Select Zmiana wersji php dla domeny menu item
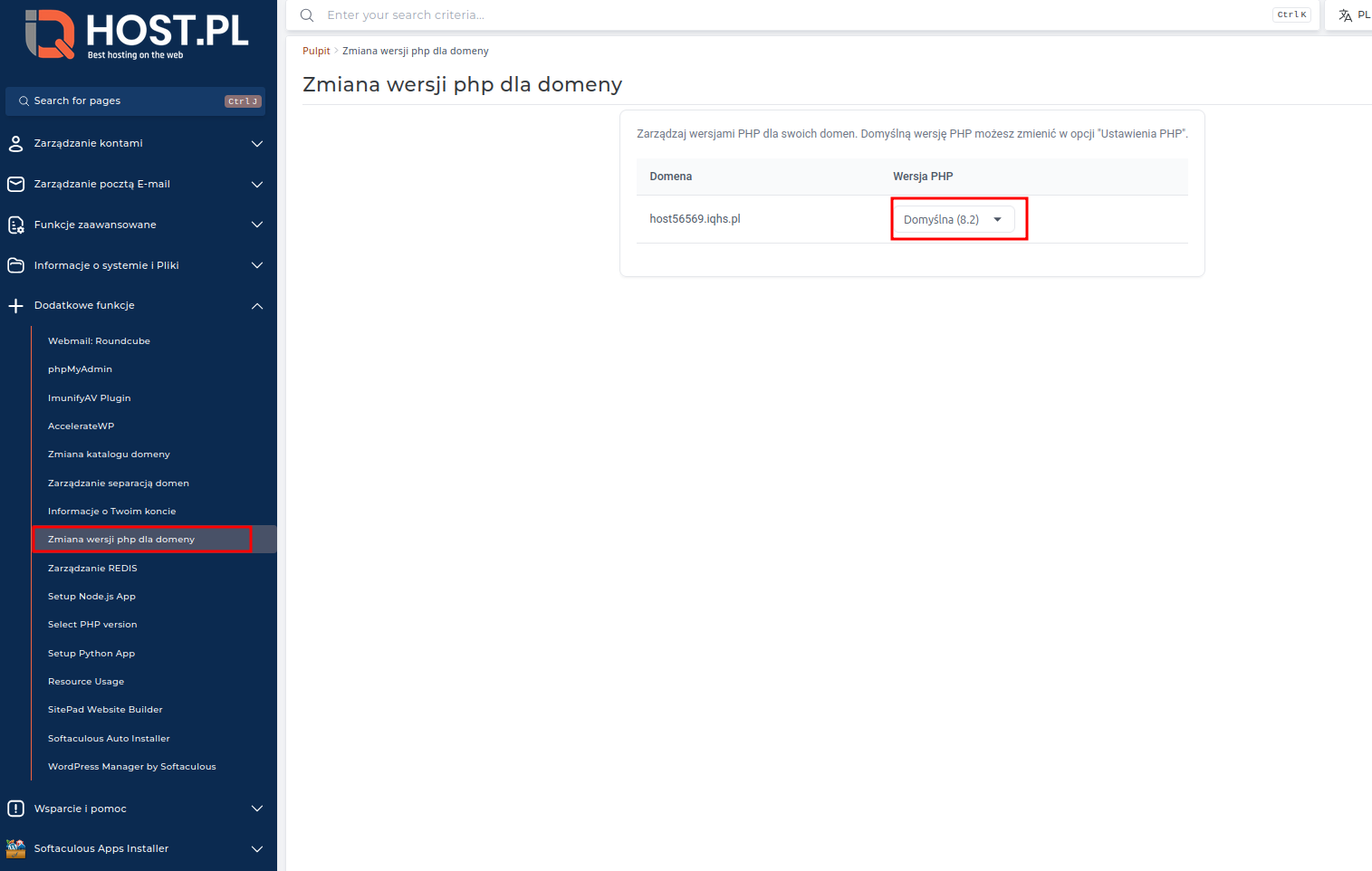This screenshot has width=1372, height=871. pyautogui.click(x=121, y=539)
